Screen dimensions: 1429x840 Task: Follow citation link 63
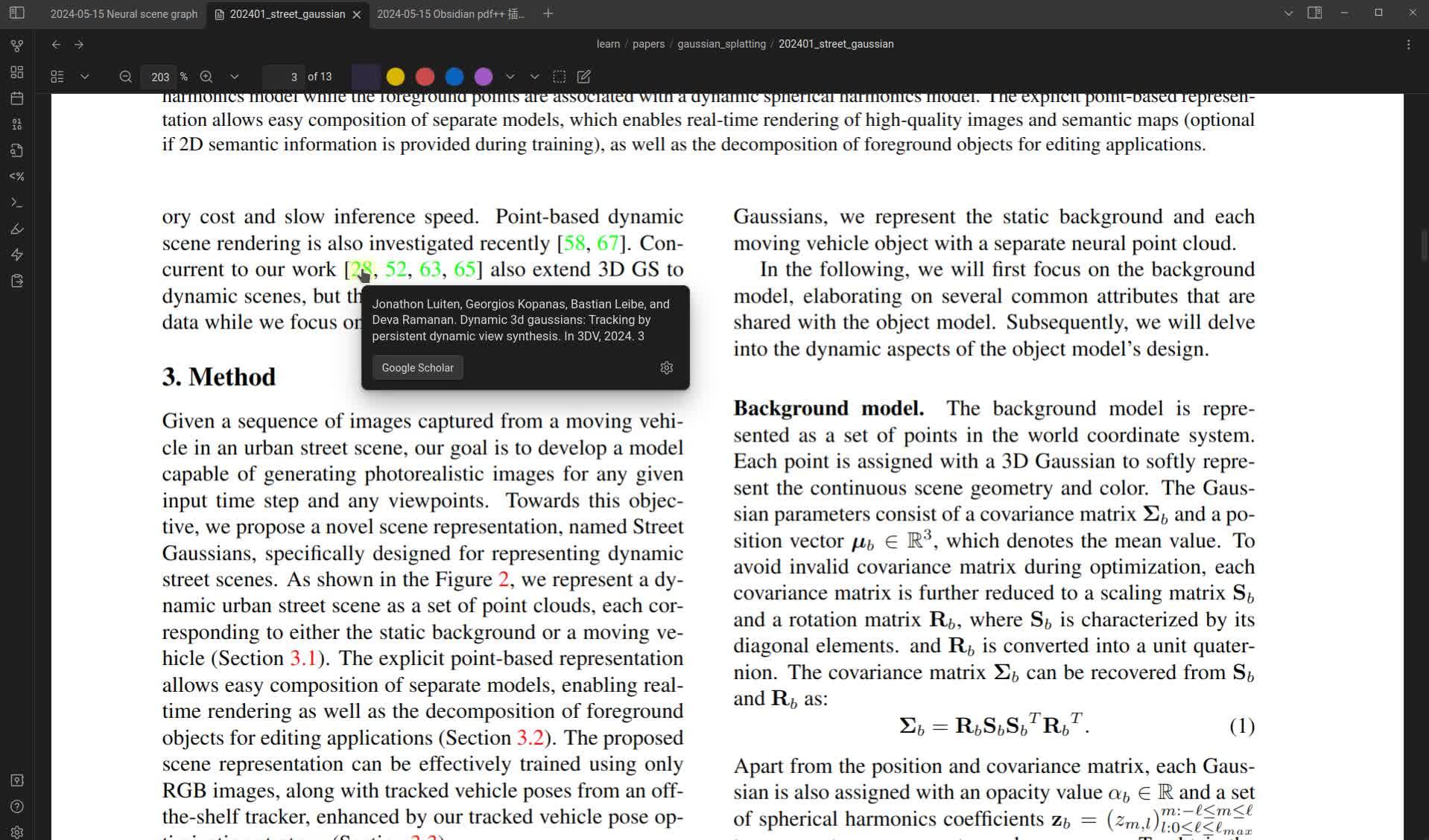(430, 270)
